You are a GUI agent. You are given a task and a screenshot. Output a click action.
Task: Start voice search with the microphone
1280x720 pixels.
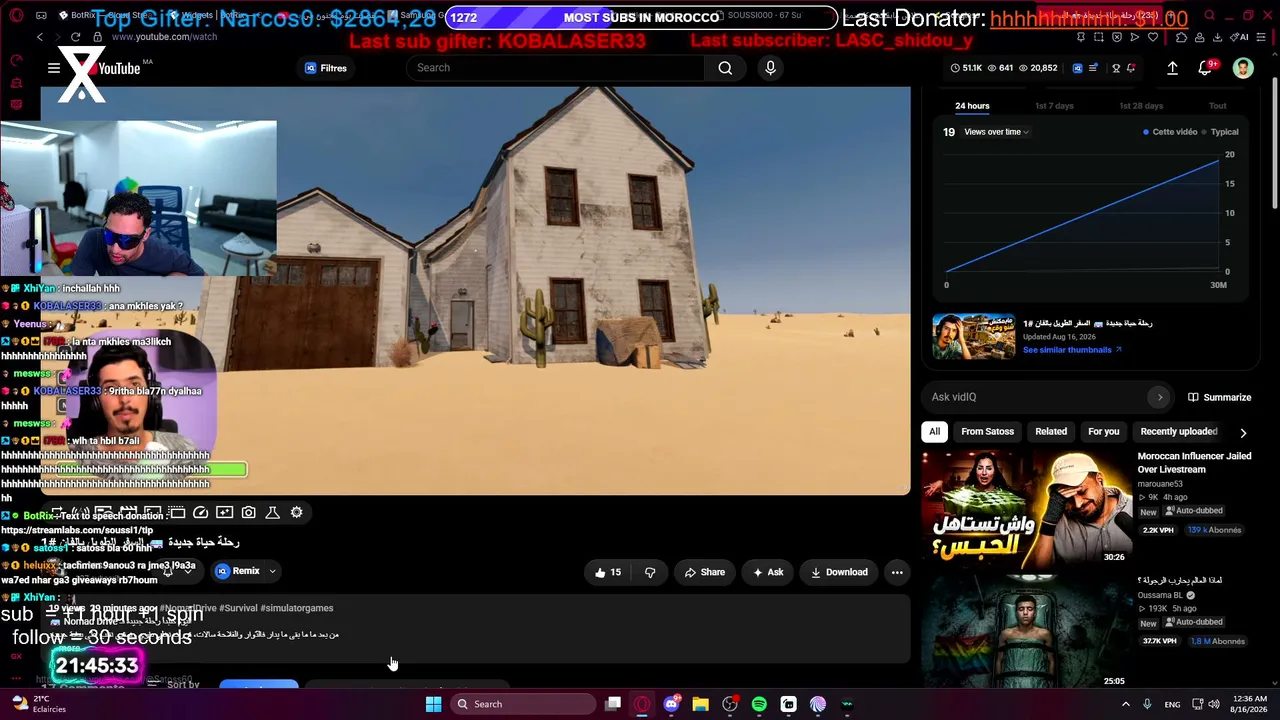click(x=770, y=68)
